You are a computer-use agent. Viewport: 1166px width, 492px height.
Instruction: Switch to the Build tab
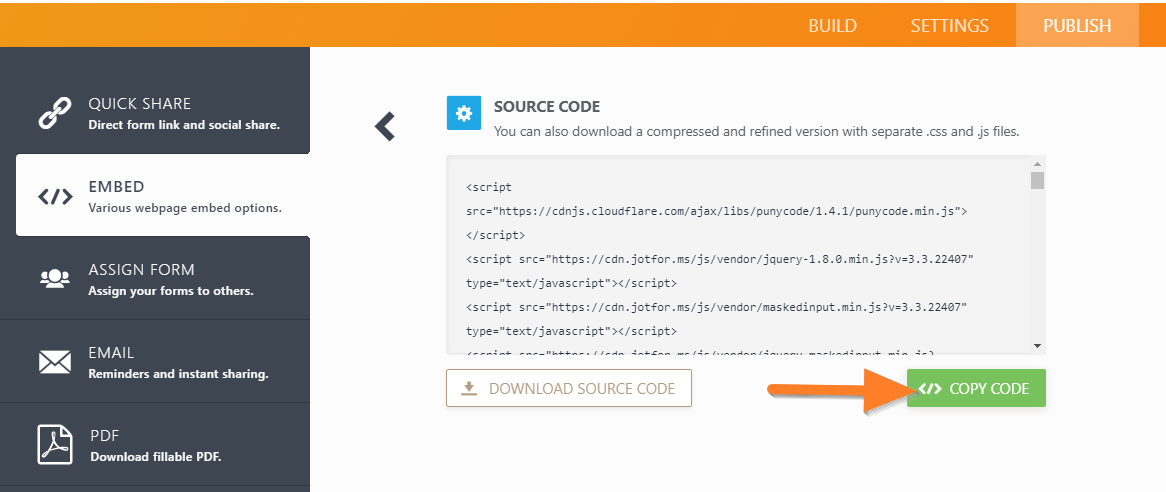[832, 26]
